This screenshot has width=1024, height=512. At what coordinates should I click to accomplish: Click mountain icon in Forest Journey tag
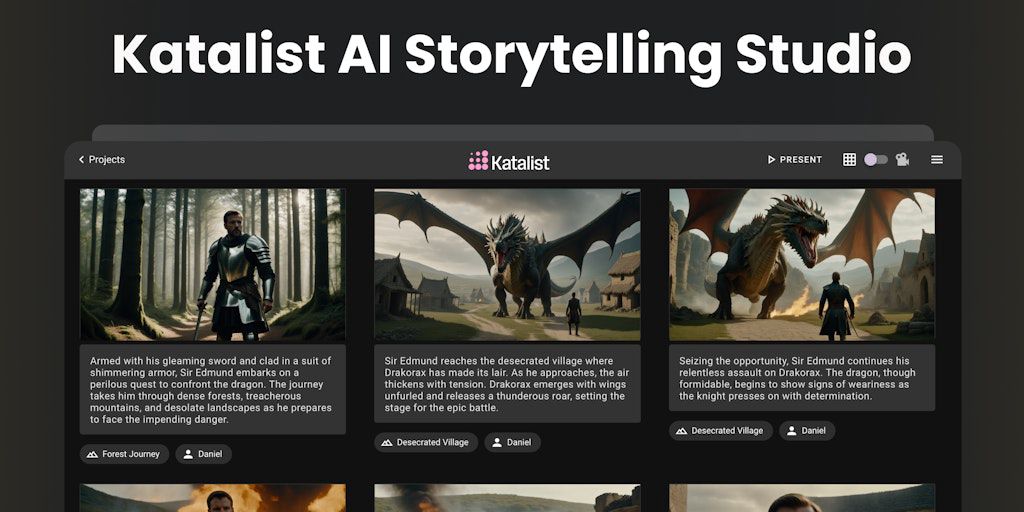(92, 454)
